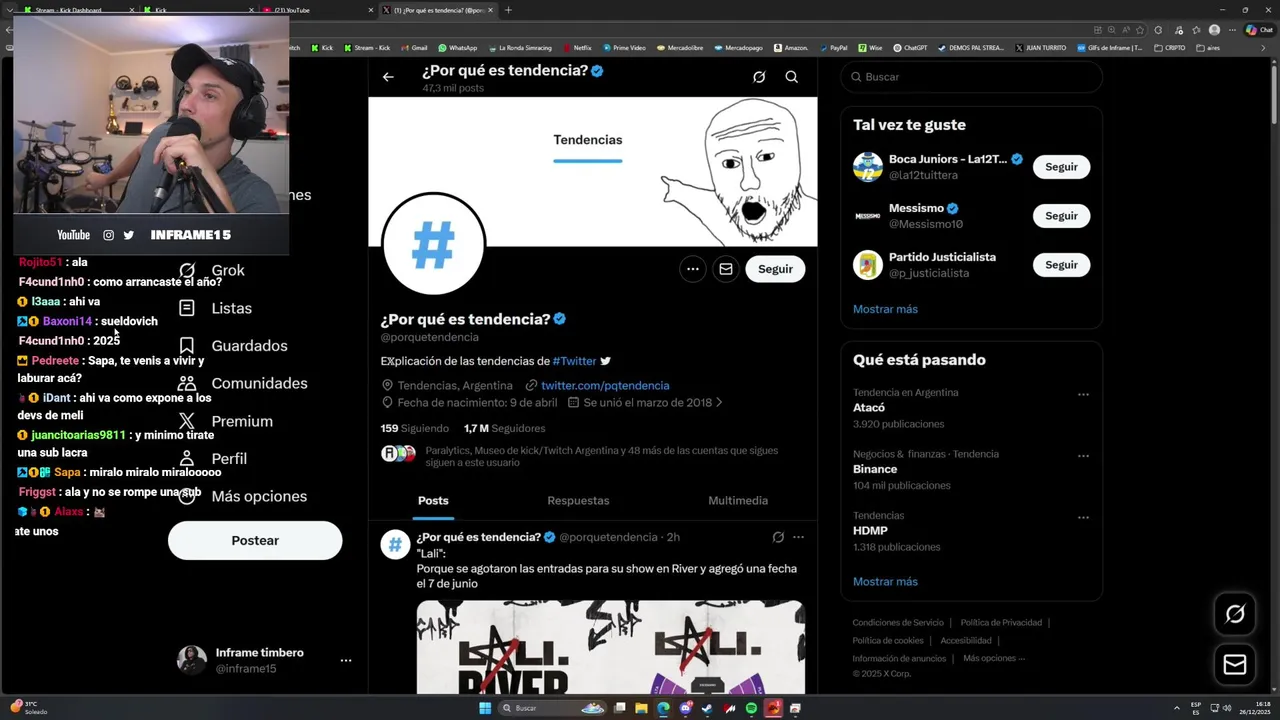Switch to the Respuestas tab
This screenshot has width=1280, height=720.
point(578,501)
